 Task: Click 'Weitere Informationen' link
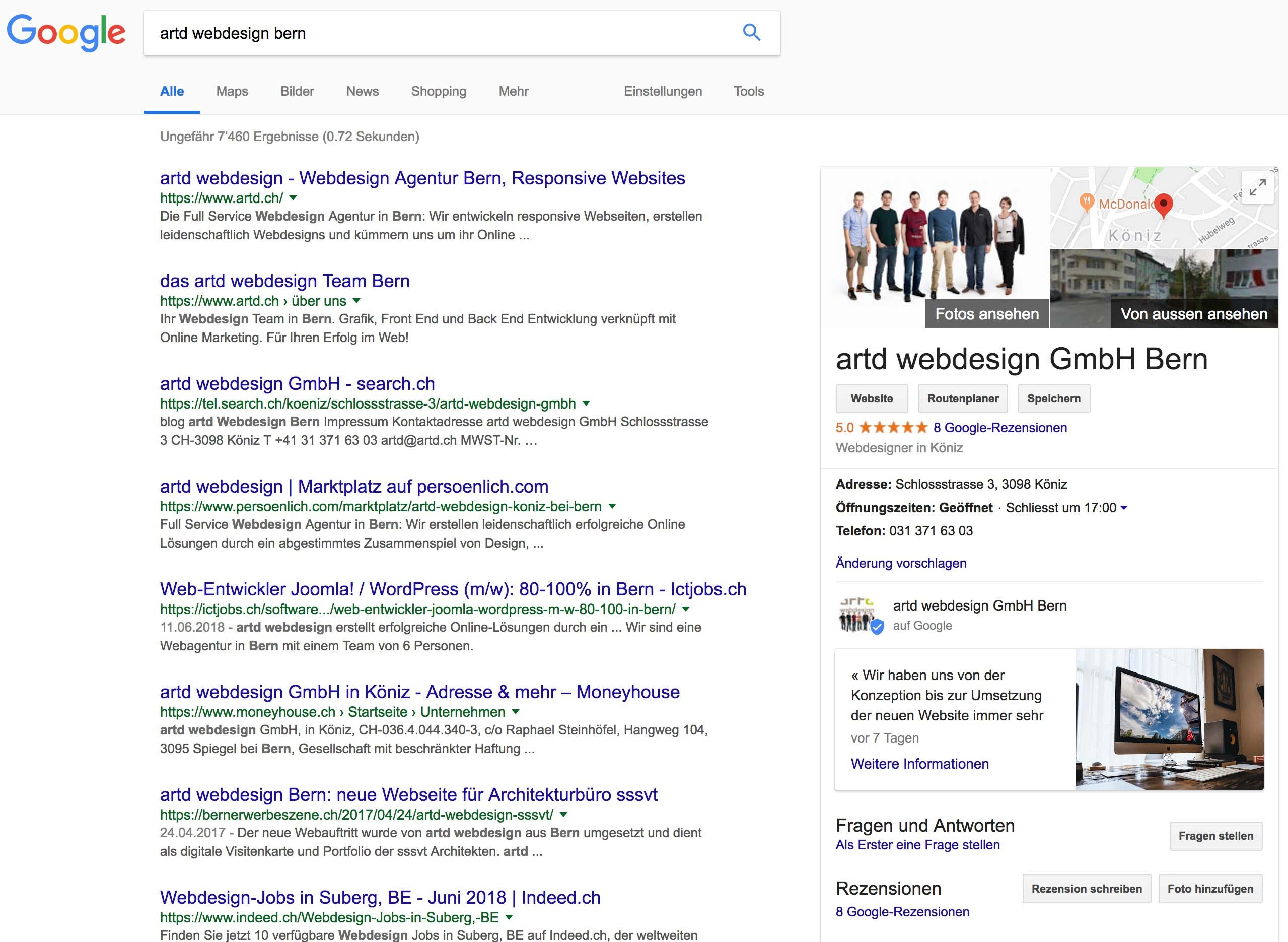coord(920,764)
